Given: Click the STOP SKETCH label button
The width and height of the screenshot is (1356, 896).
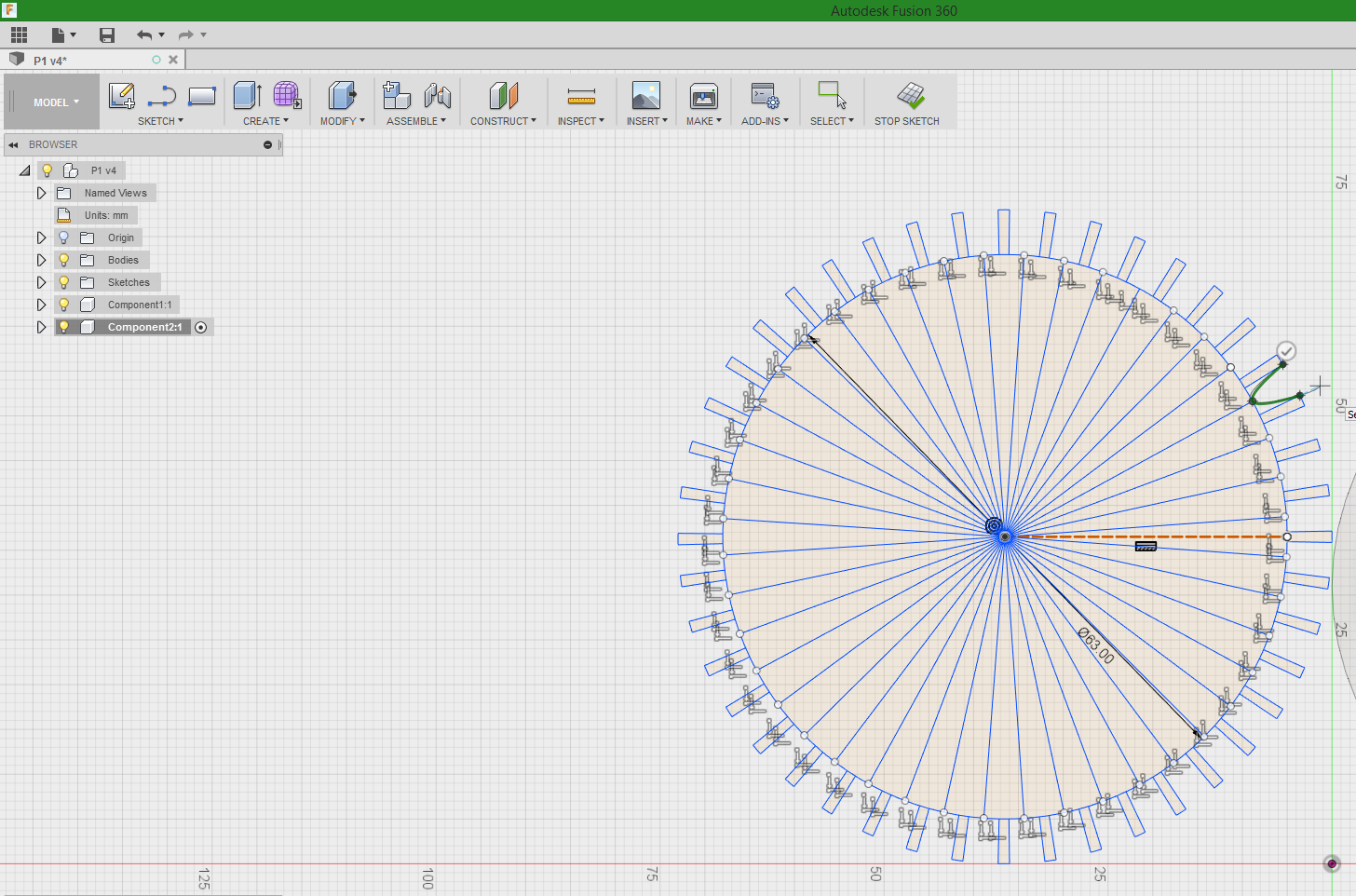Looking at the screenshot, I should [x=906, y=121].
